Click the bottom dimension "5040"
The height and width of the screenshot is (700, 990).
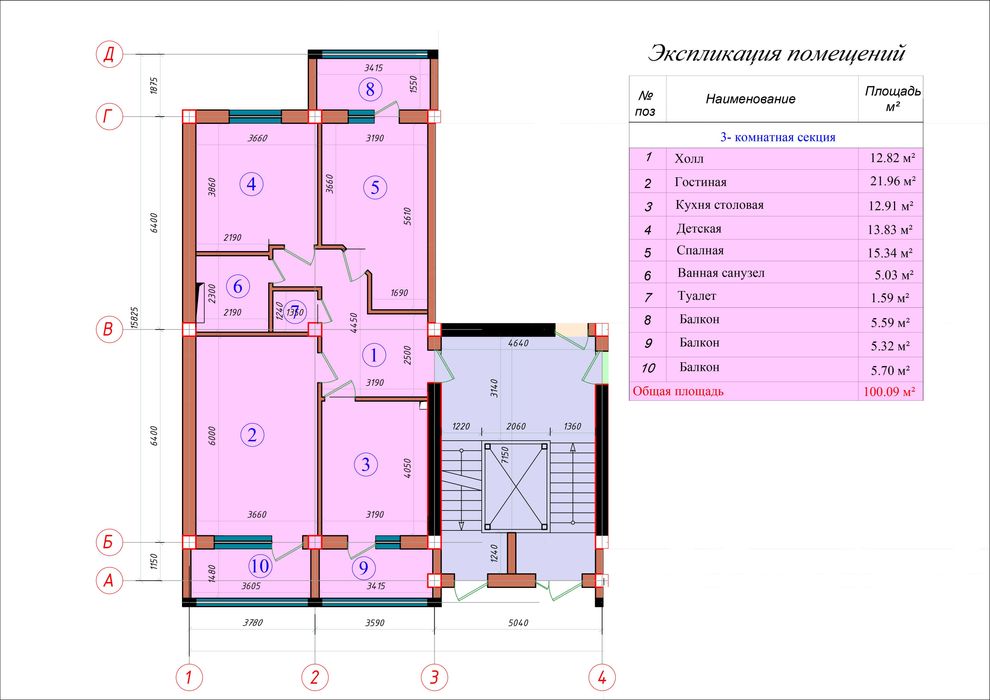pos(518,622)
